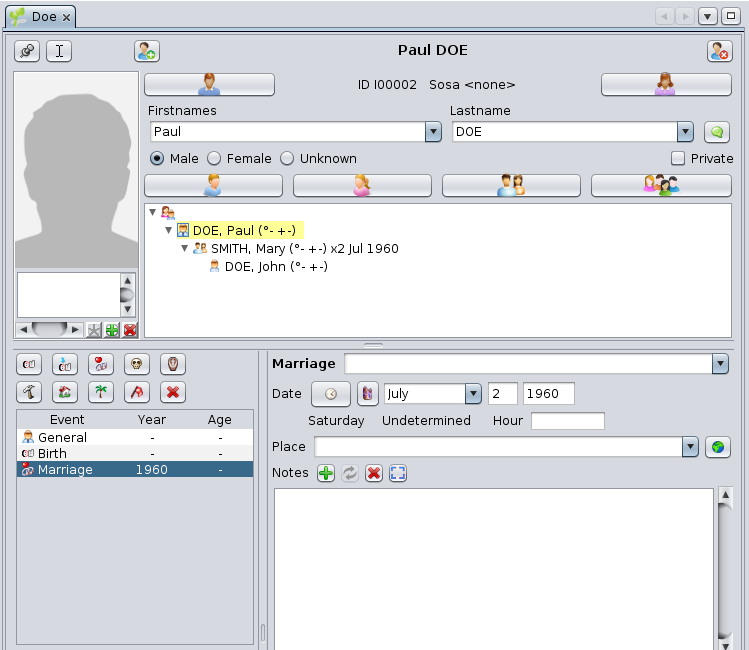Click the grey refresh arrows notes icon
This screenshot has width=749, height=650.
350,473
